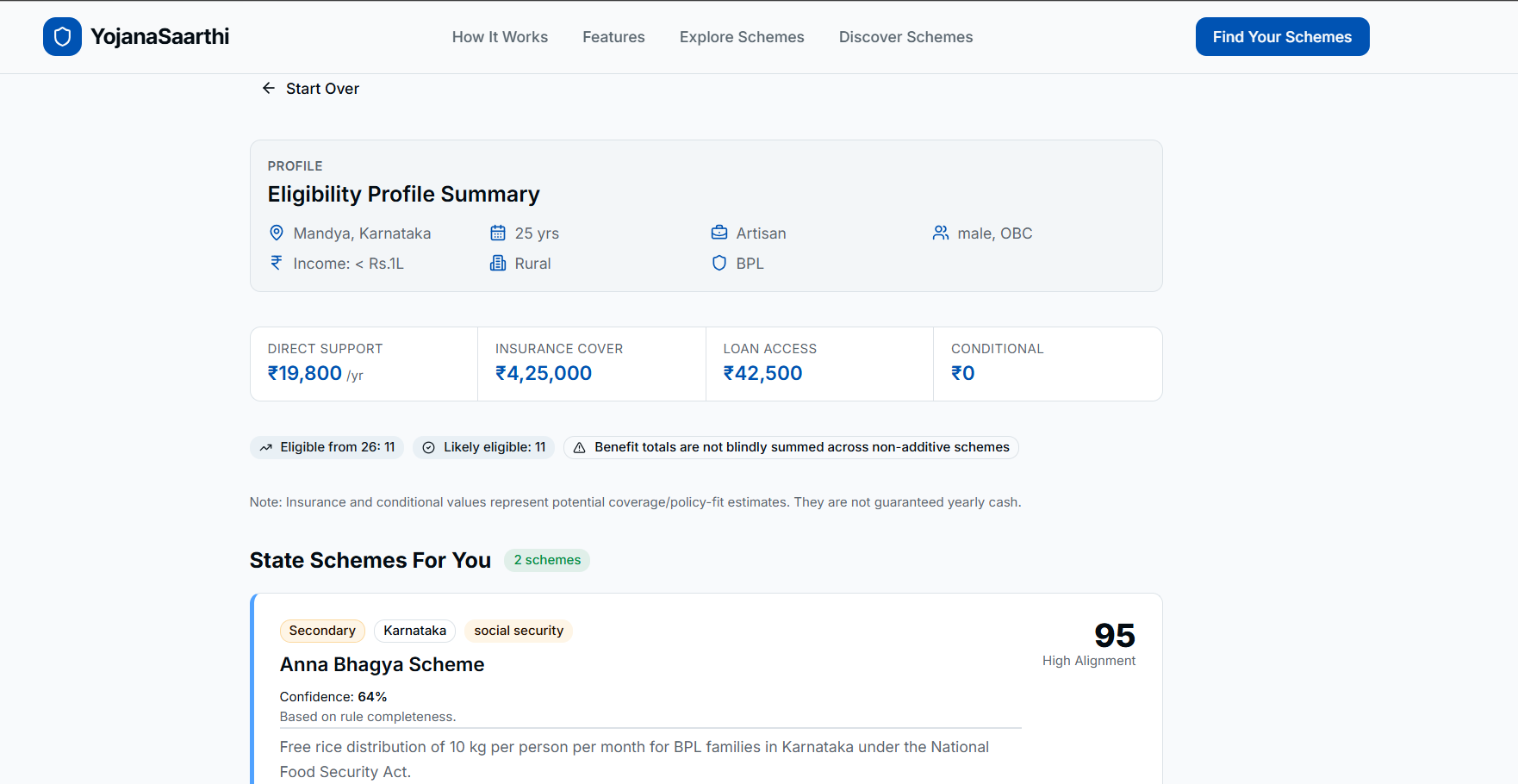Click the Income: < Rs.1L text
The image size is (1518, 784).
click(348, 264)
